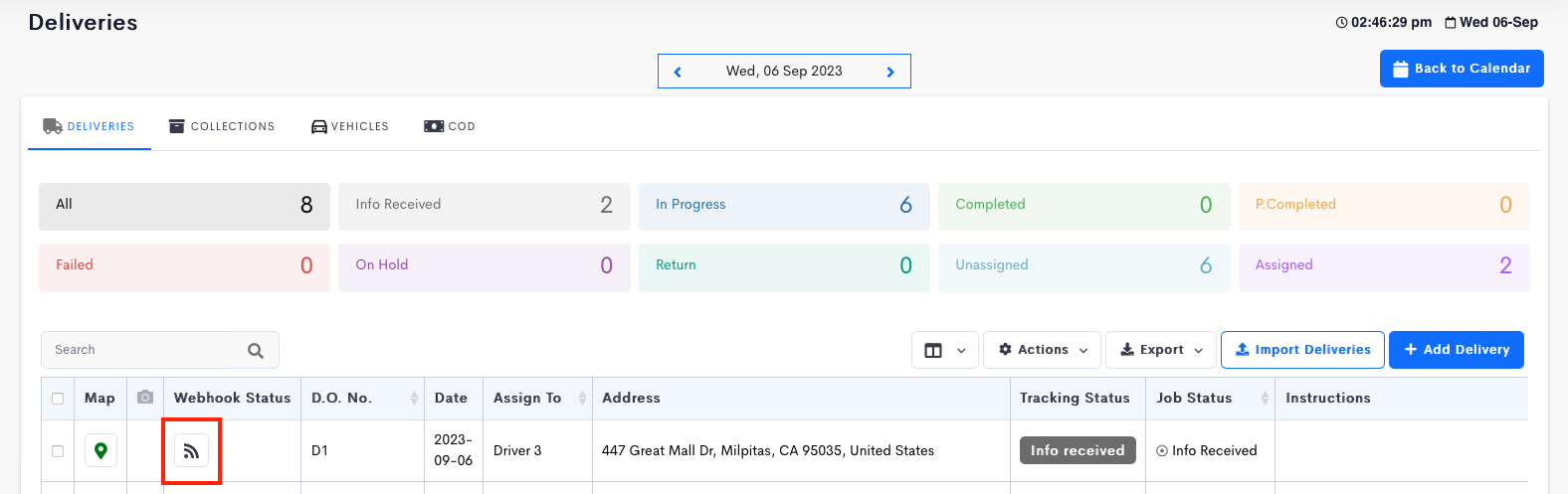Advance to next date with right chevron
1568x494 pixels.
click(890, 72)
